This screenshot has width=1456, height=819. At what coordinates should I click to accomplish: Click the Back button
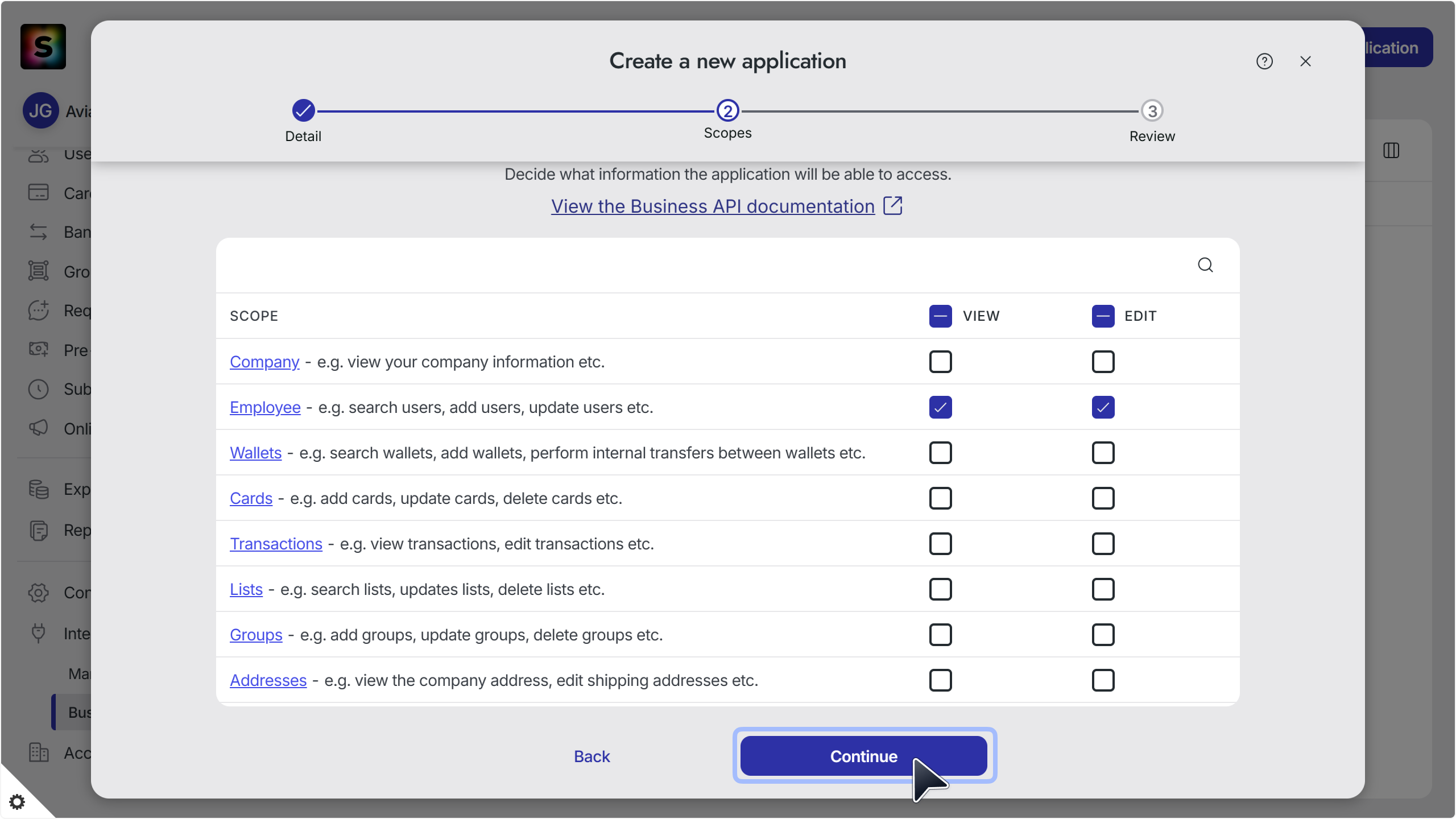coord(591,756)
